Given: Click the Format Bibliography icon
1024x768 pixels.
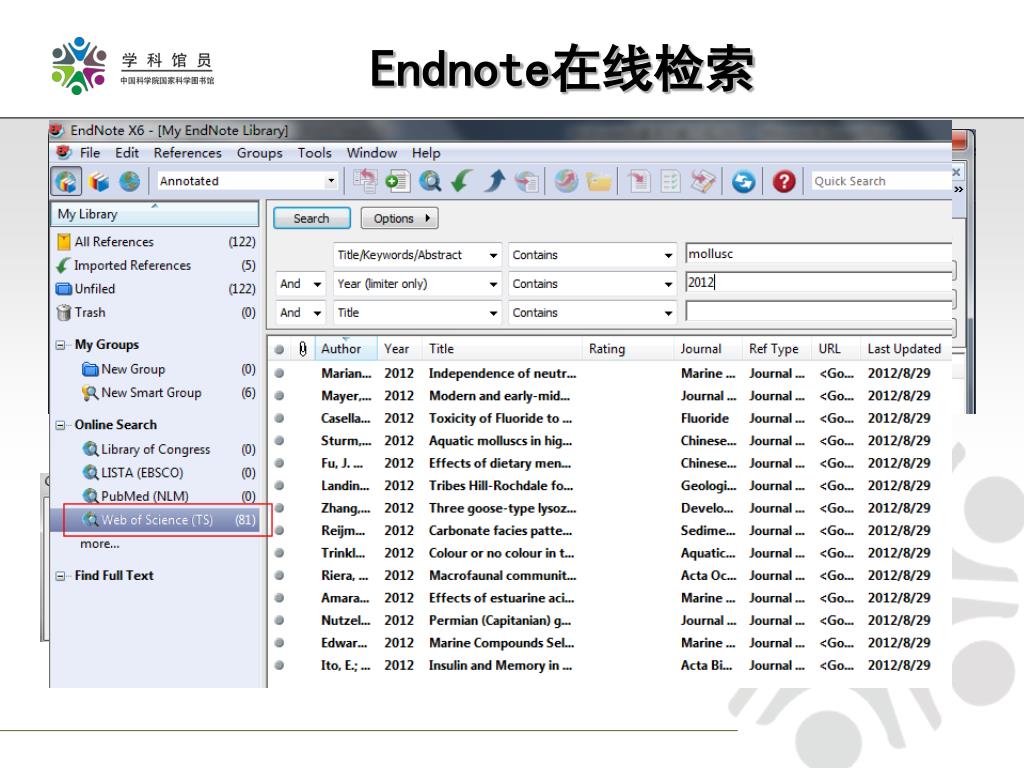Looking at the screenshot, I should point(671,181).
